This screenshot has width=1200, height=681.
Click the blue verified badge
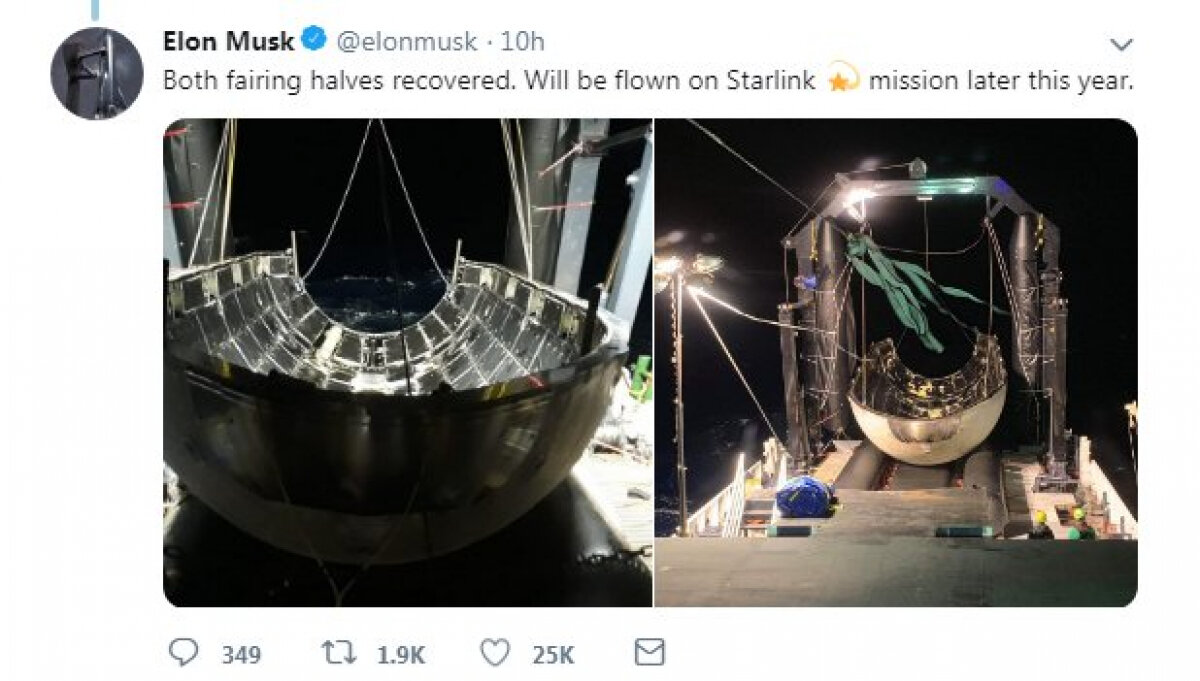314,41
